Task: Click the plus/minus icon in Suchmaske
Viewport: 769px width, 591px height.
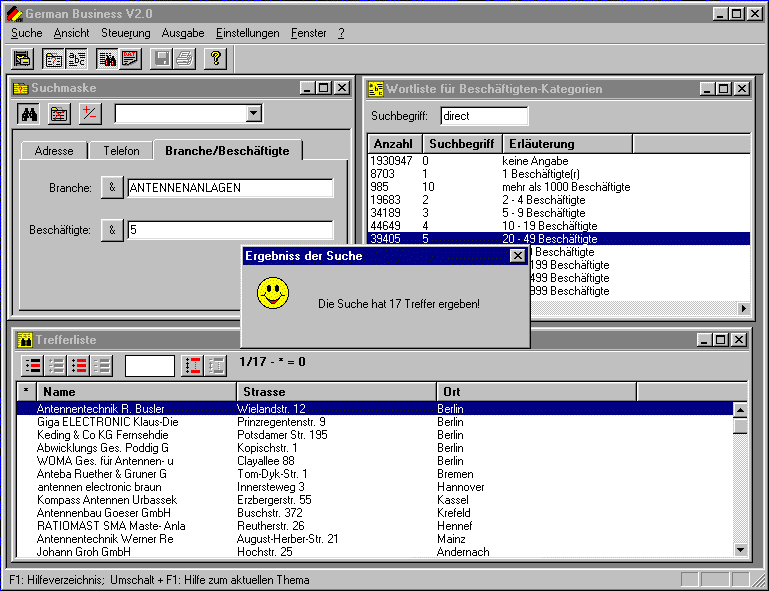Action: point(90,113)
